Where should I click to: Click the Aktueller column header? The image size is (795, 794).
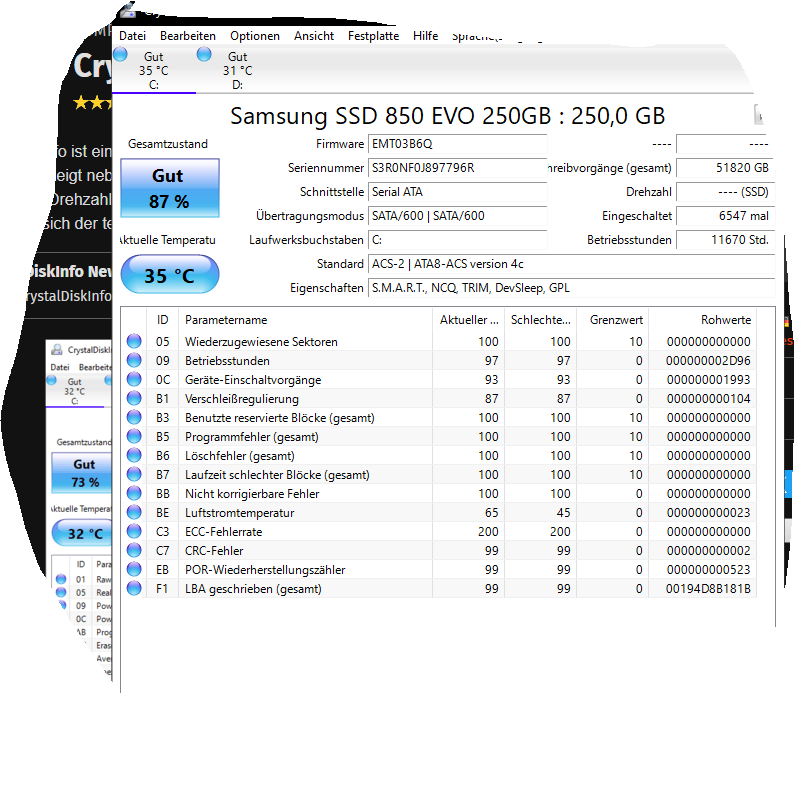[468, 320]
